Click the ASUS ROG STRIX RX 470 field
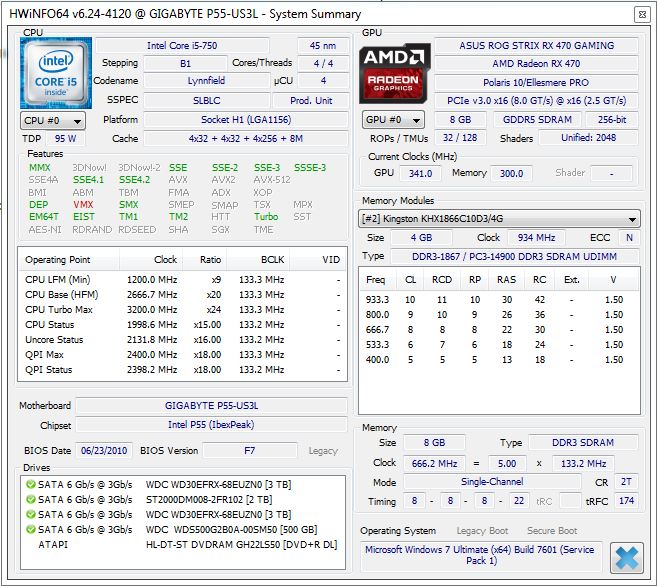This screenshot has height=586, width=657. [x=536, y=46]
